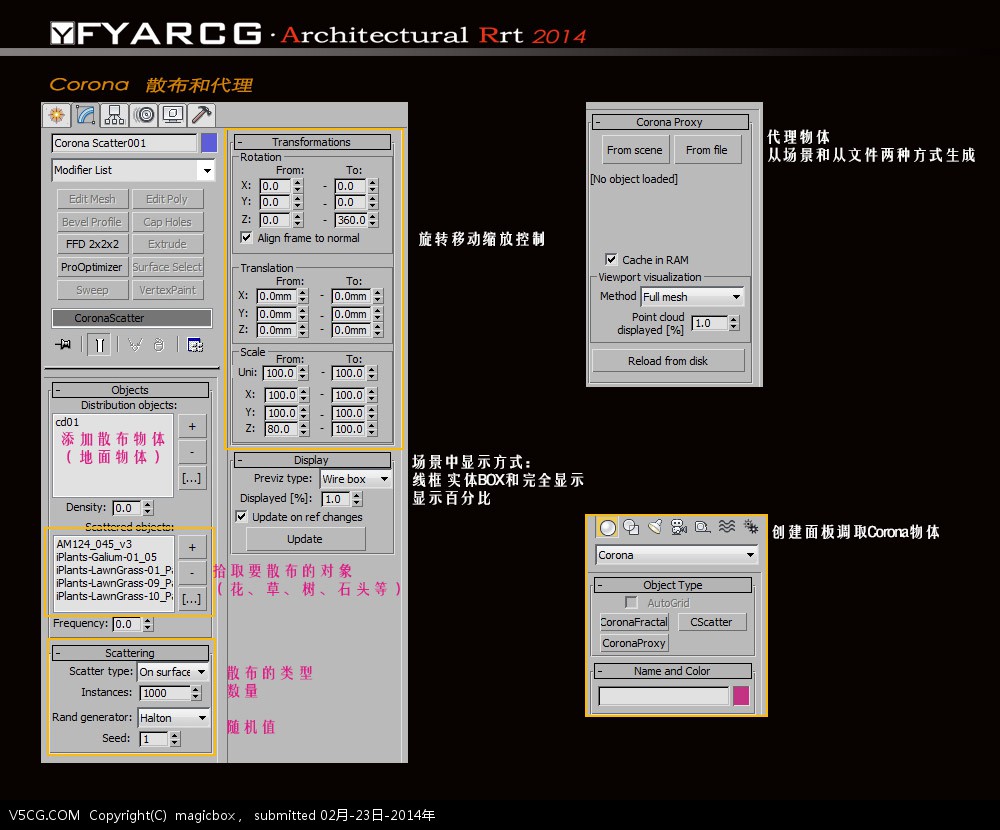Add a scattered object with plus button

(x=192, y=547)
